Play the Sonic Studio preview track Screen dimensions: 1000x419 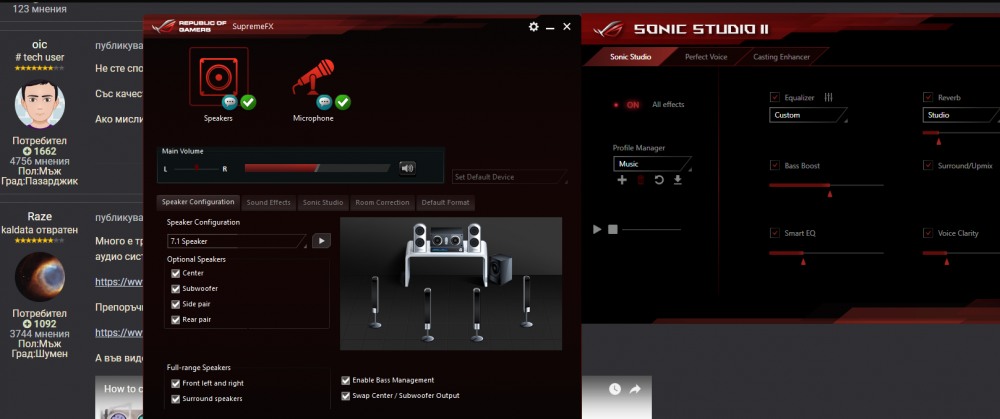coord(597,229)
